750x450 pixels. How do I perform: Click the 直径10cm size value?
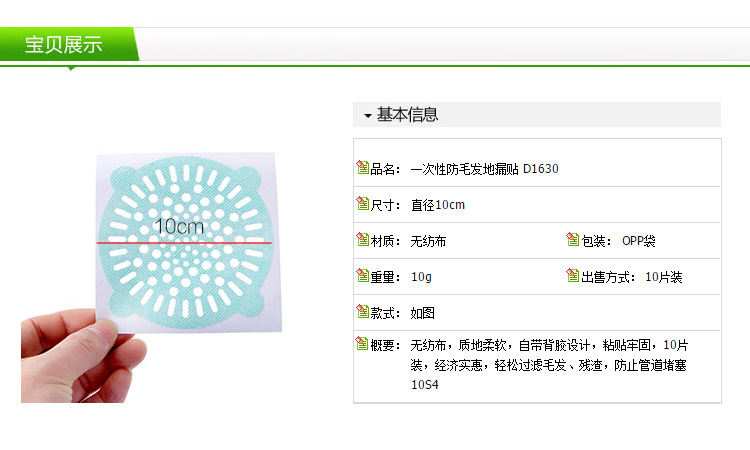click(x=438, y=205)
